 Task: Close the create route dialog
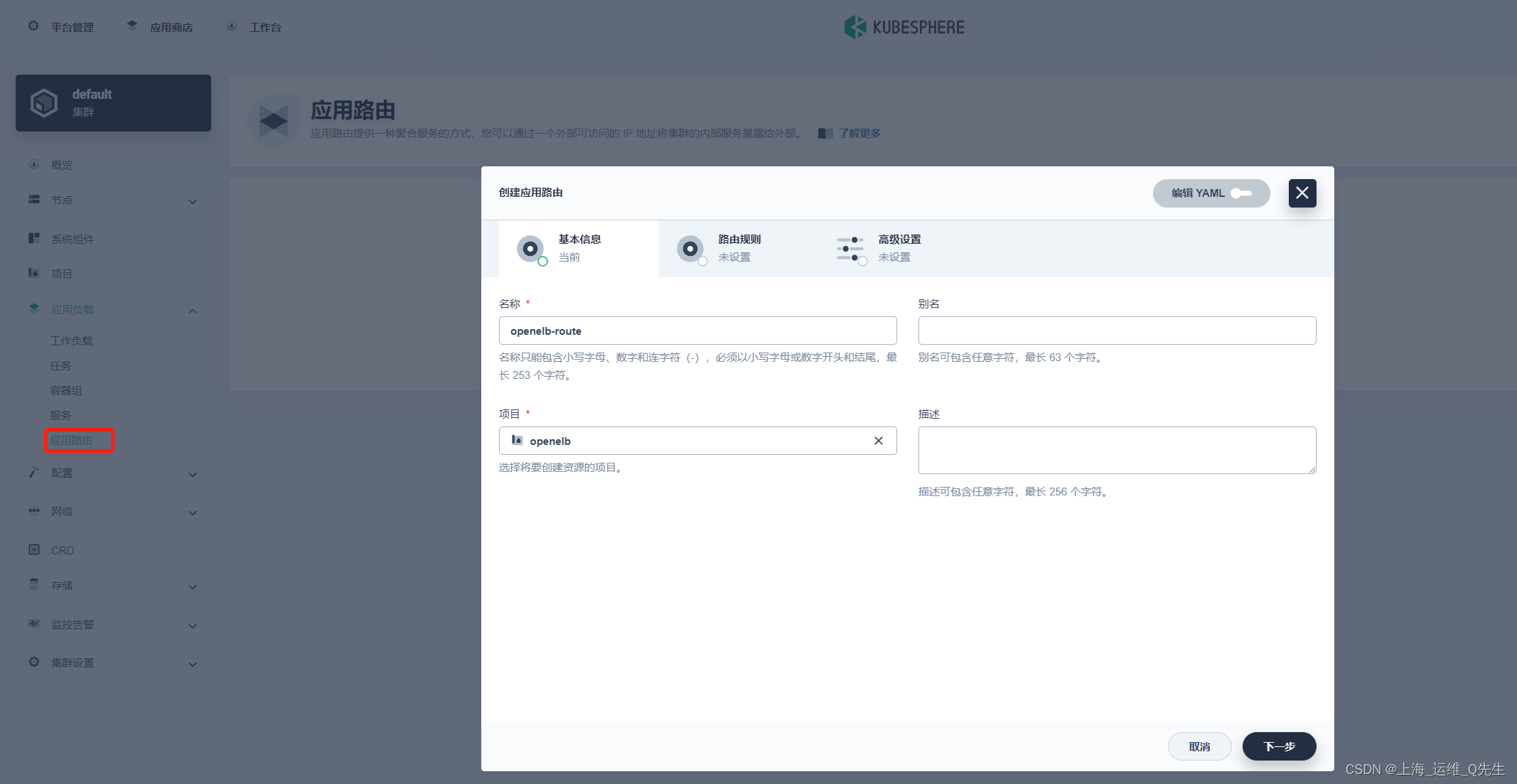tap(1302, 193)
